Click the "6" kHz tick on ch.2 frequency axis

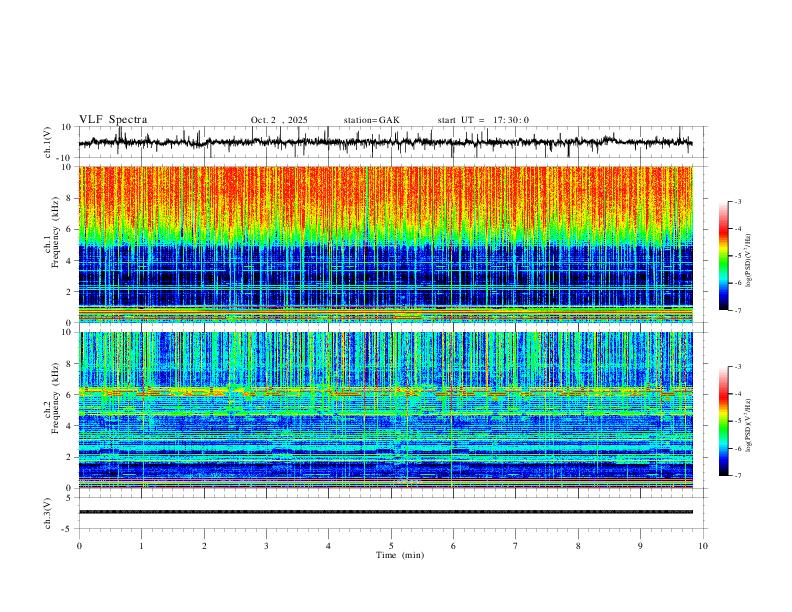point(70,395)
